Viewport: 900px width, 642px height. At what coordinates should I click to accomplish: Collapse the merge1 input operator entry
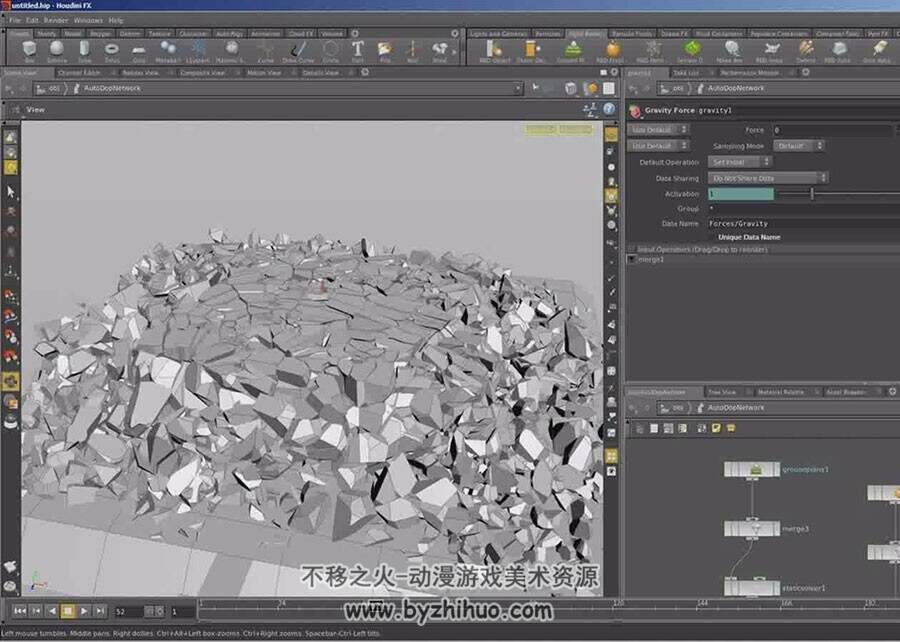[x=631, y=259]
